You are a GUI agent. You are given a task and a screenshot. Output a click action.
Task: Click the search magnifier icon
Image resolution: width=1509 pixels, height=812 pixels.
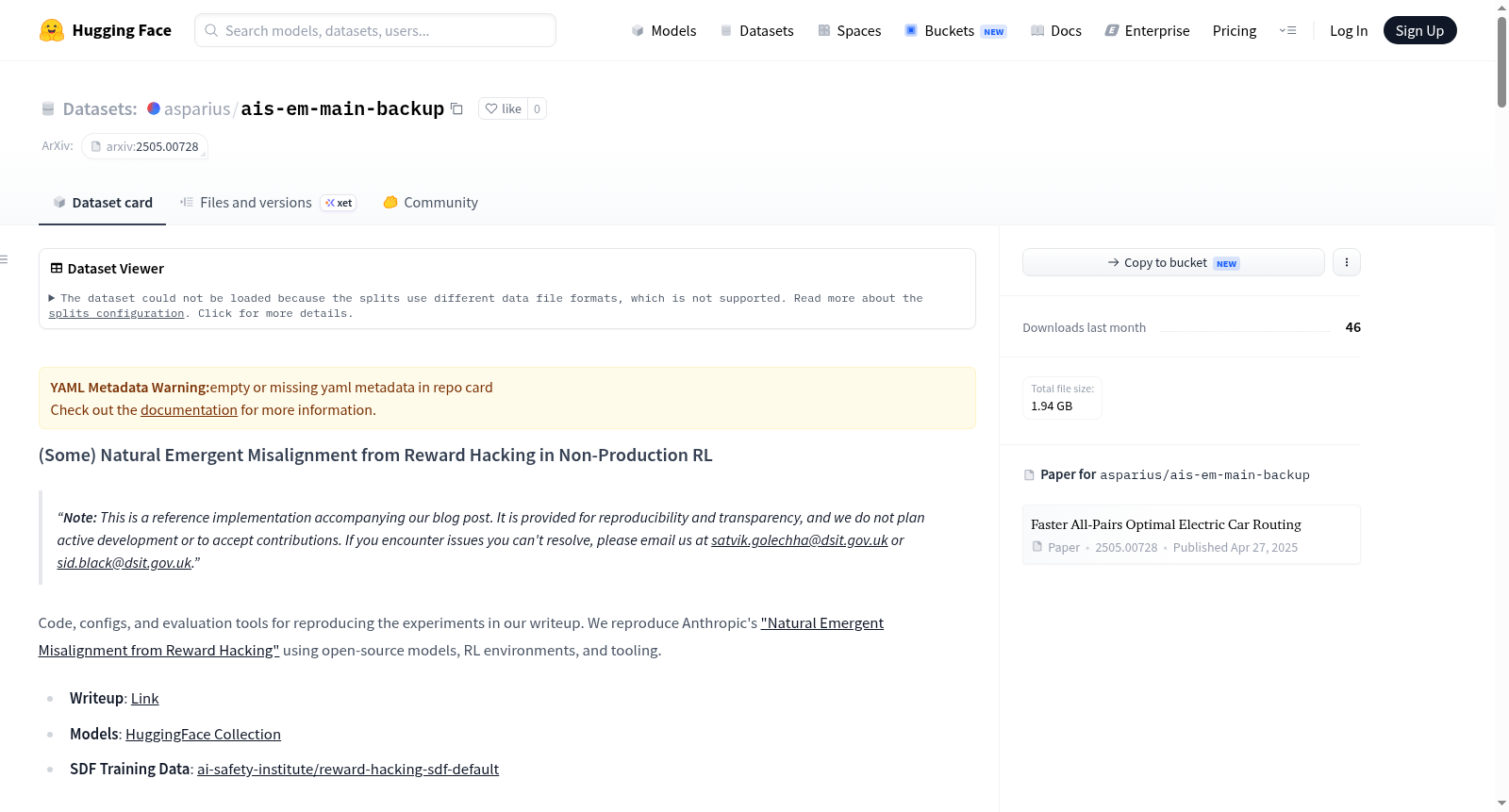(211, 30)
